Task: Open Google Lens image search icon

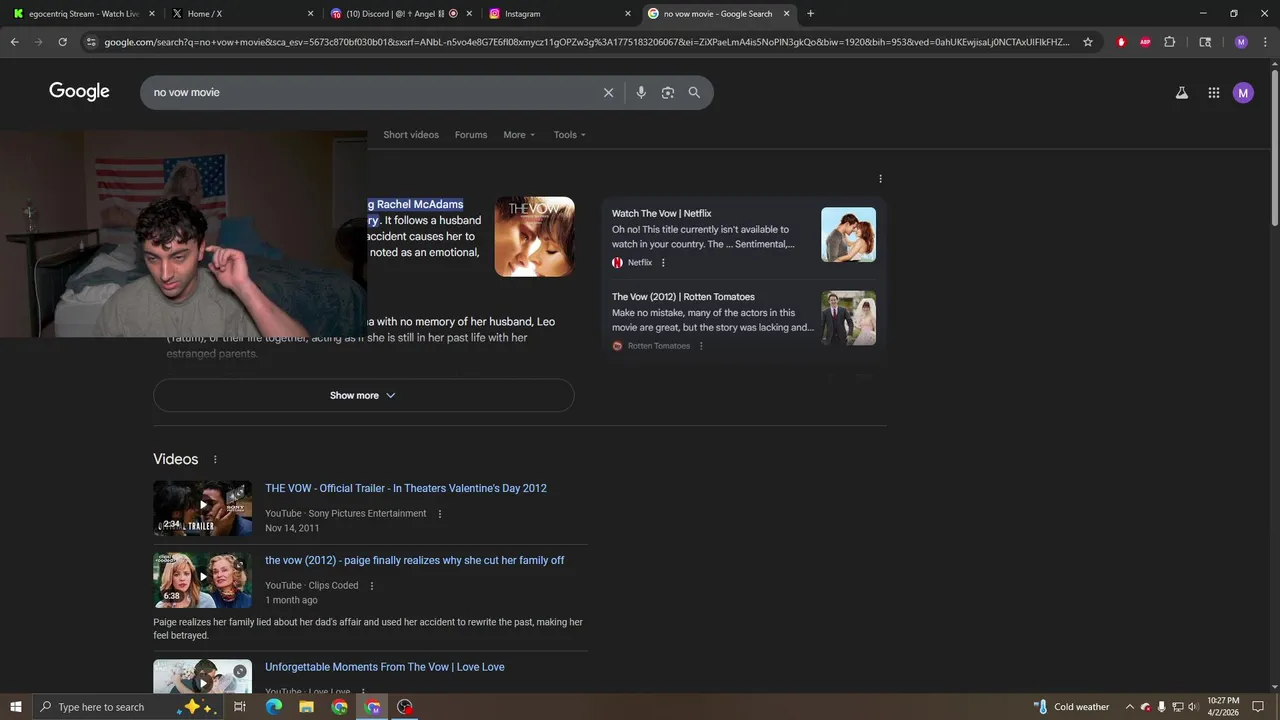Action: (668, 92)
